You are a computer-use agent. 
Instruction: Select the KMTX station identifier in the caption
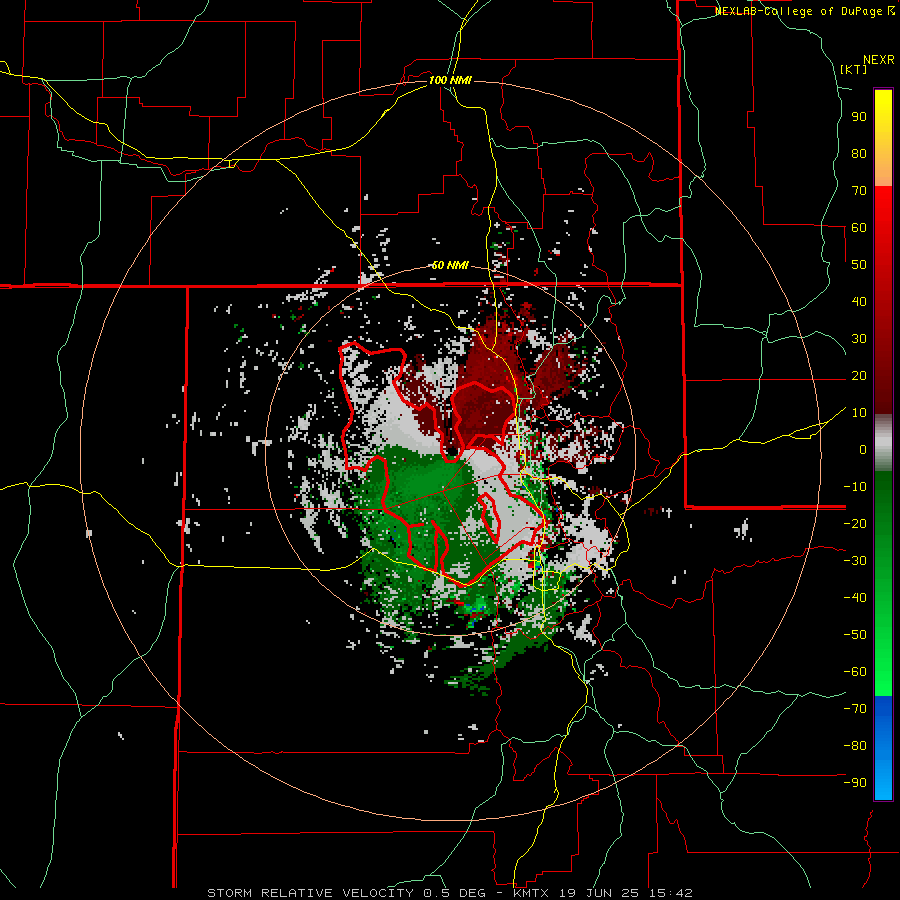coord(533,893)
